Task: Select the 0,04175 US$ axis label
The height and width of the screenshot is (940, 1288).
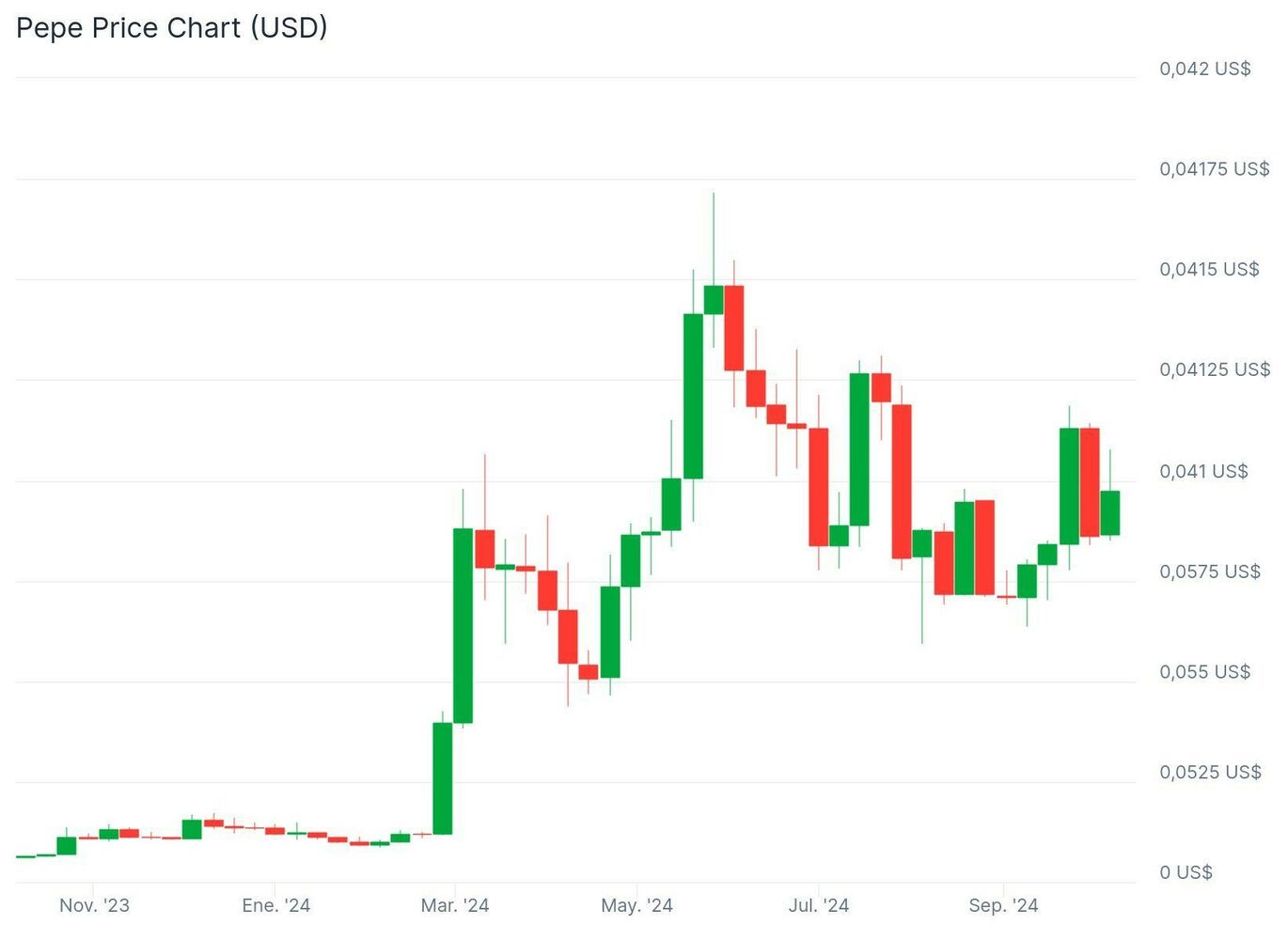Action: tap(1214, 169)
